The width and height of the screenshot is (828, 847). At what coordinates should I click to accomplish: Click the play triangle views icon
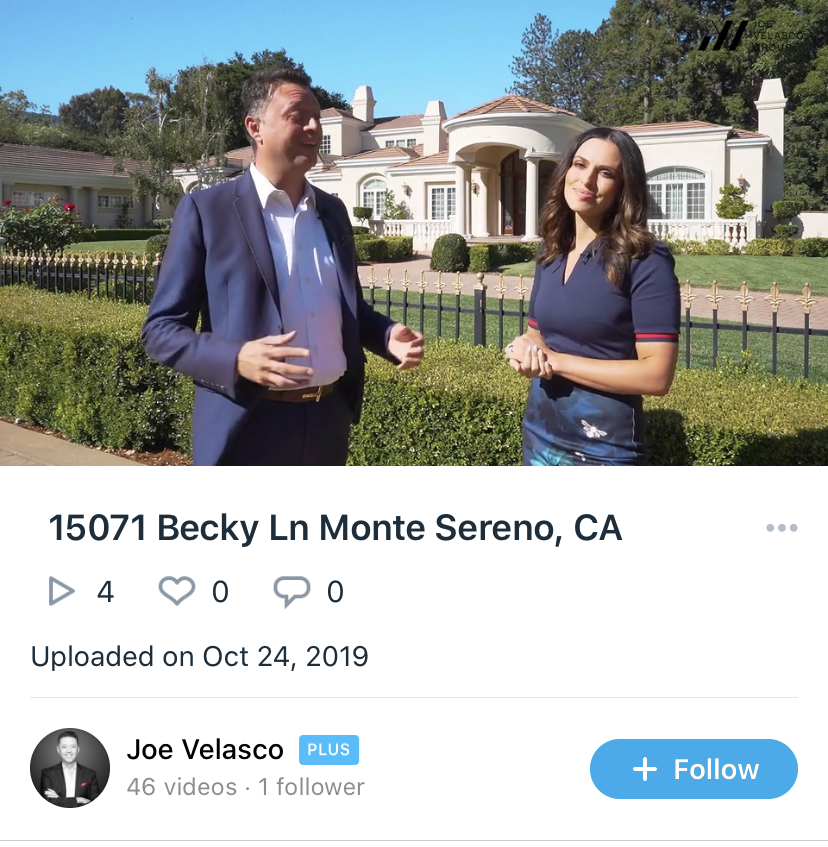point(61,591)
